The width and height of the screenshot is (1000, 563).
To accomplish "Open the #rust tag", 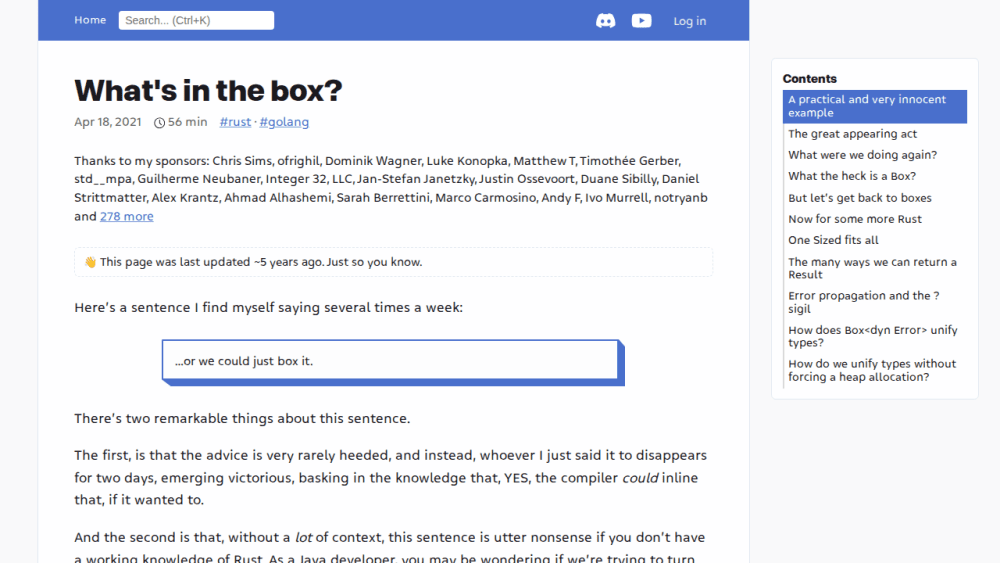I will pos(235,122).
